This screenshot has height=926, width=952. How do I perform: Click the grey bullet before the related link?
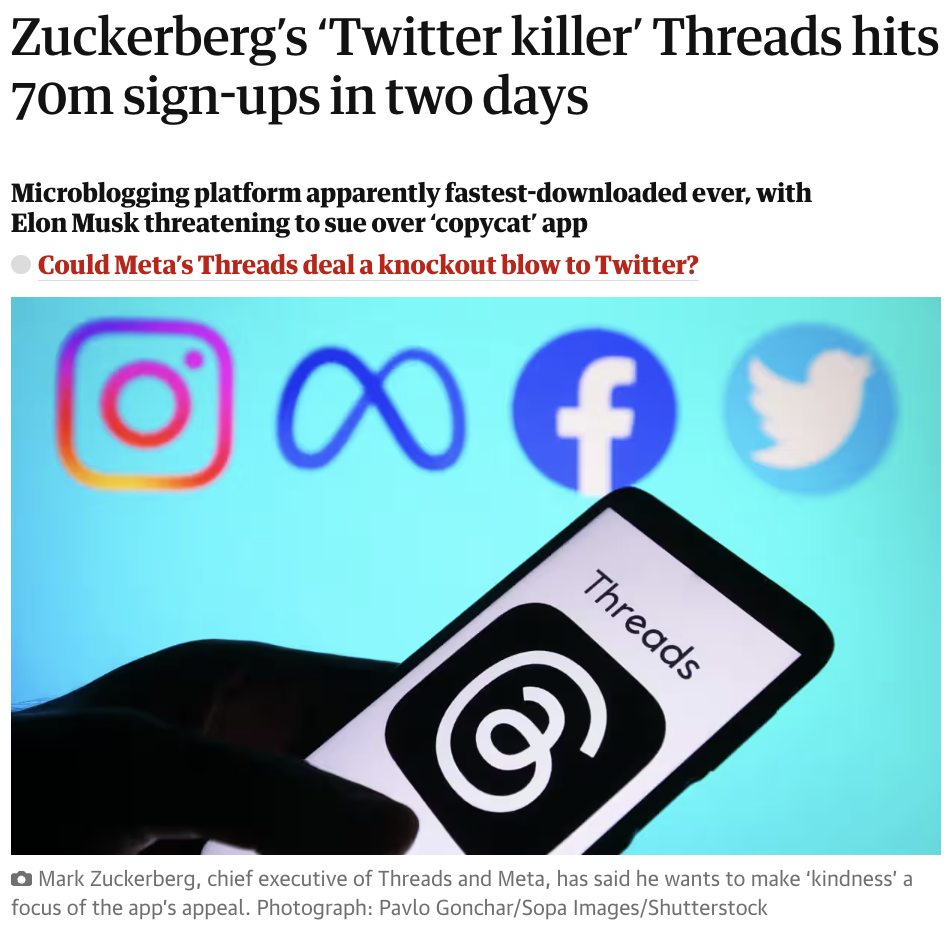pyautogui.click(x=21, y=266)
